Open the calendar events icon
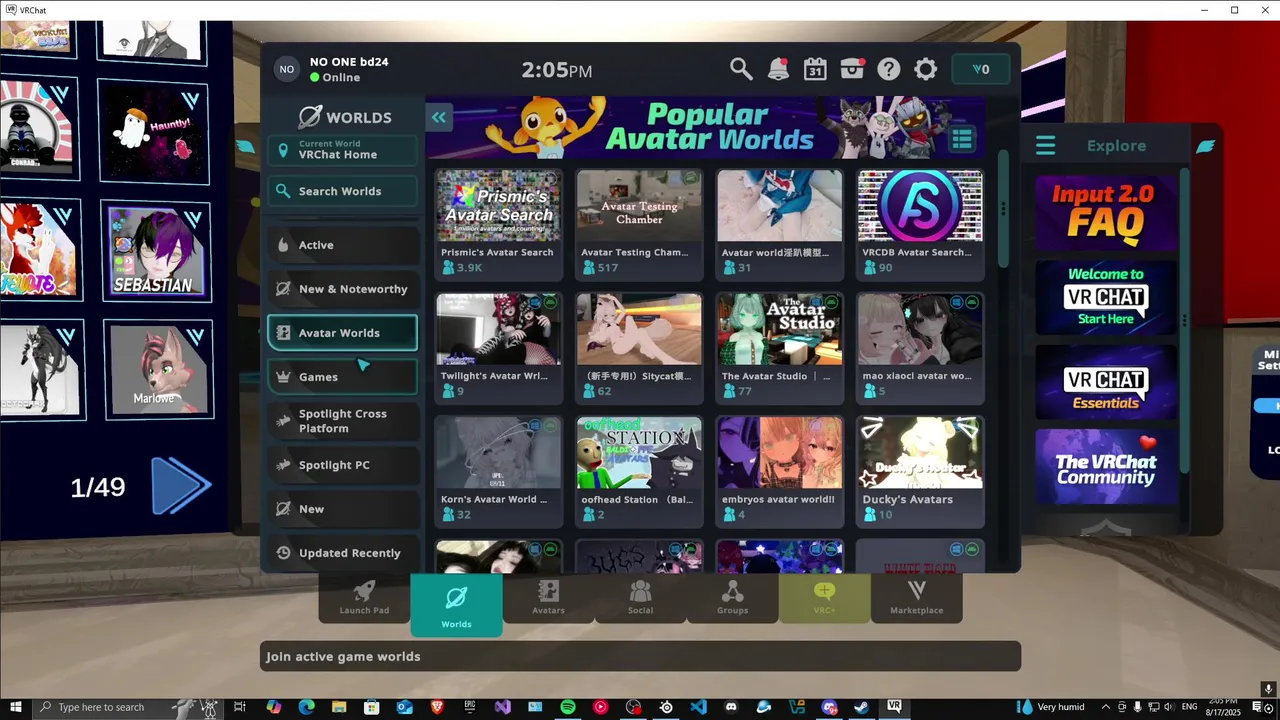The height and width of the screenshot is (720, 1280). click(815, 69)
